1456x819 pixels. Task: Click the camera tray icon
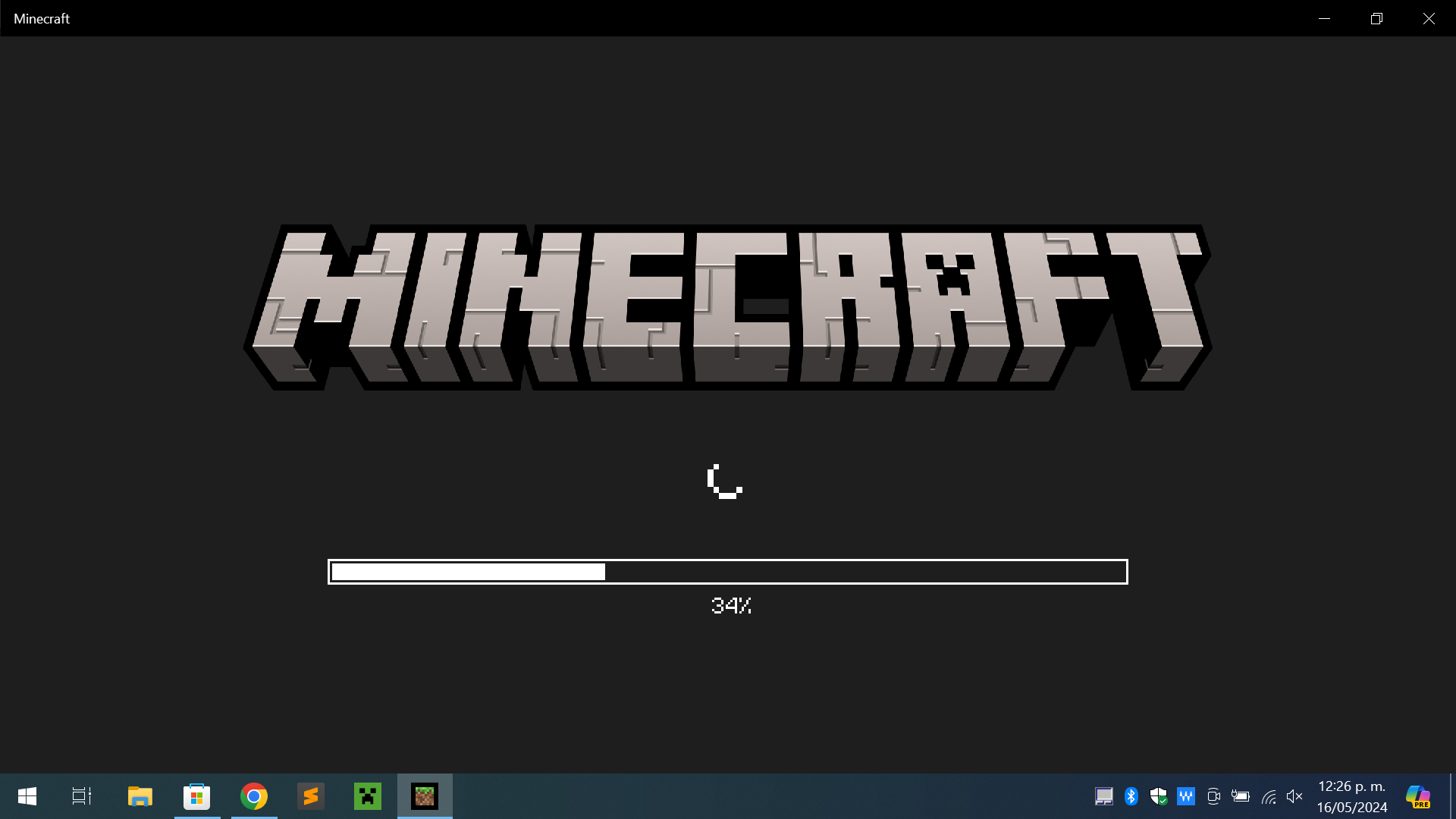coord(1213,796)
